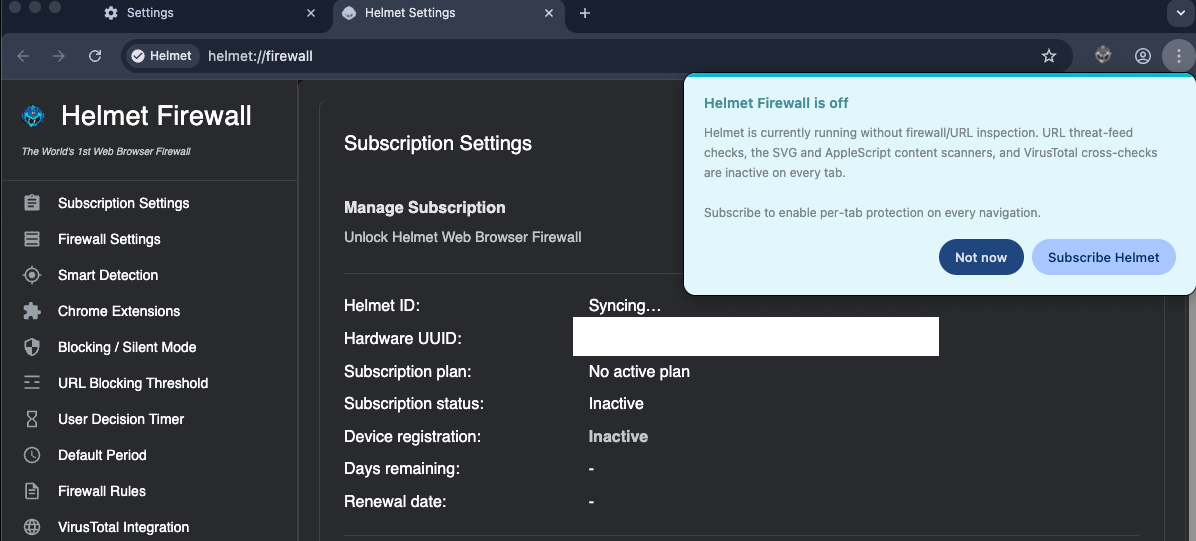Close the Settings tab

tap(310, 13)
